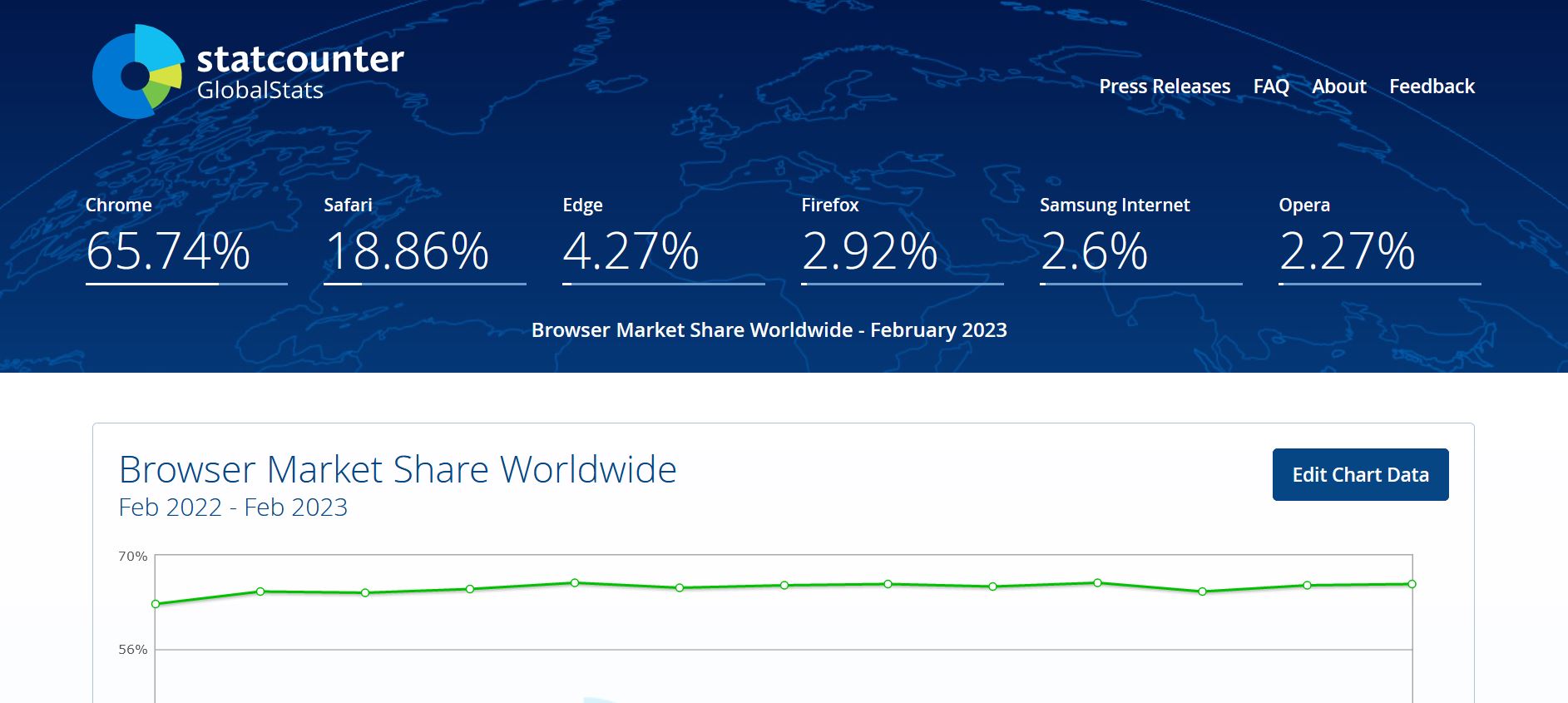Open the Press Releases page

(1164, 87)
